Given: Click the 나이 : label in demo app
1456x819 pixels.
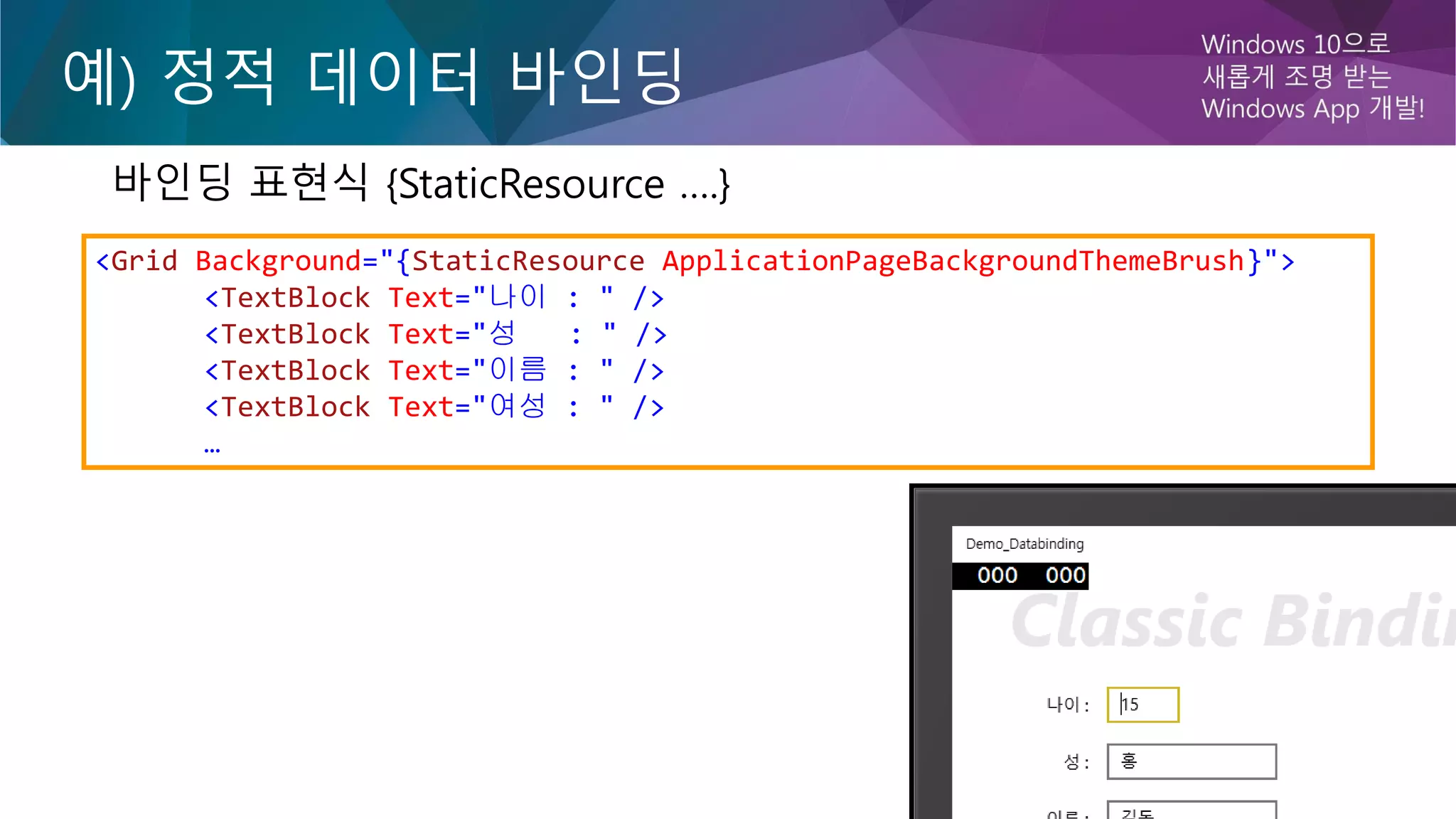Looking at the screenshot, I should 1068,705.
